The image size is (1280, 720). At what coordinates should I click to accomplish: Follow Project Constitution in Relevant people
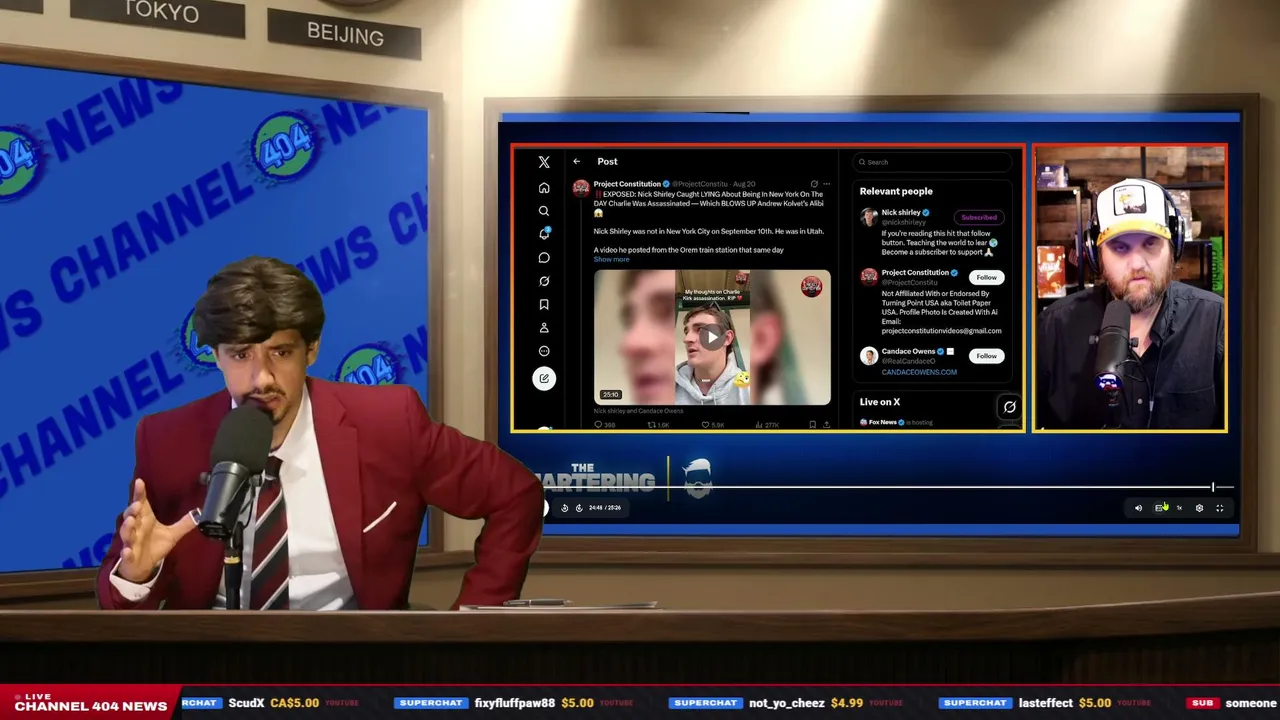point(986,277)
